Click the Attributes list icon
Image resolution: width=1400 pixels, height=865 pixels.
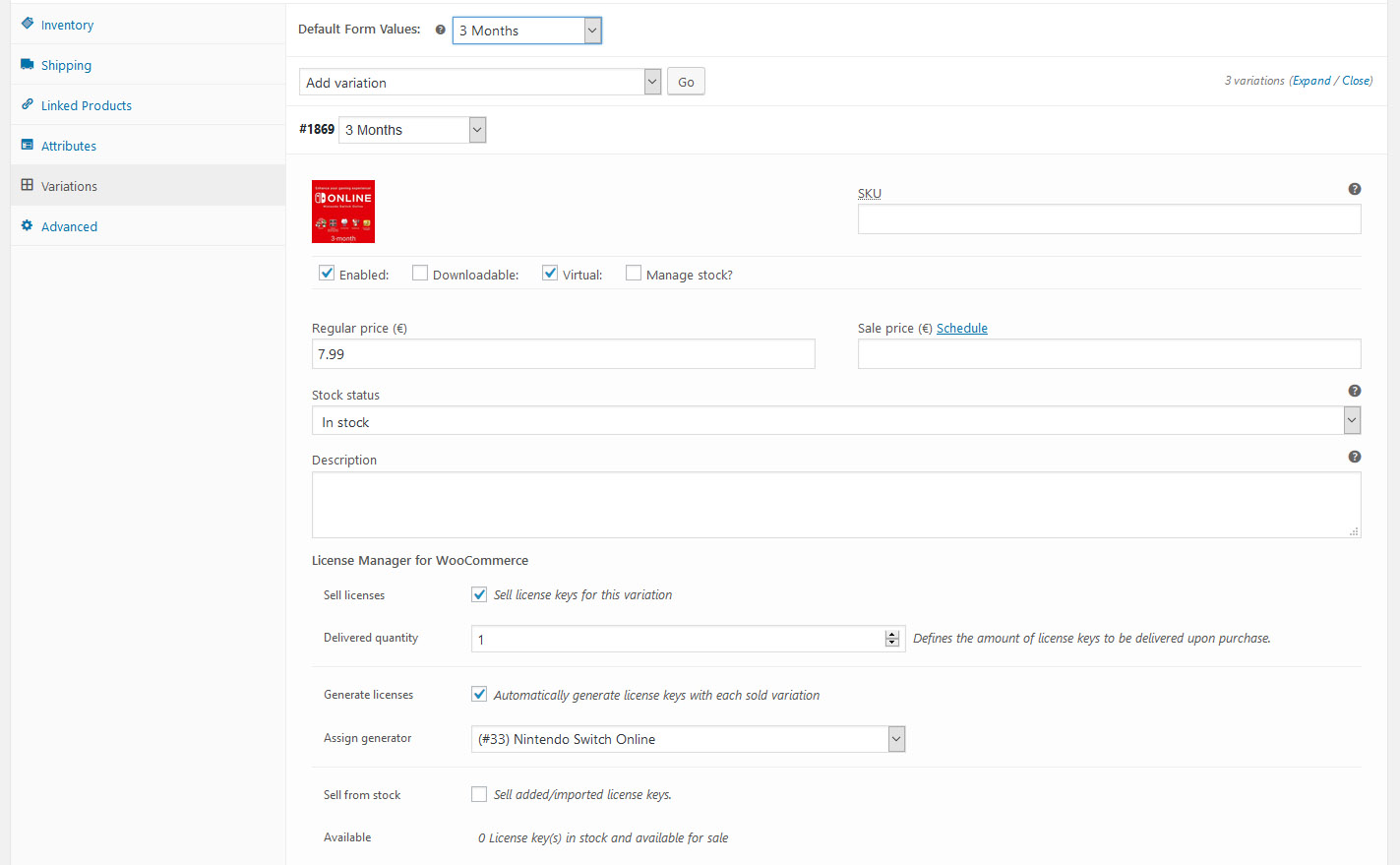28,145
